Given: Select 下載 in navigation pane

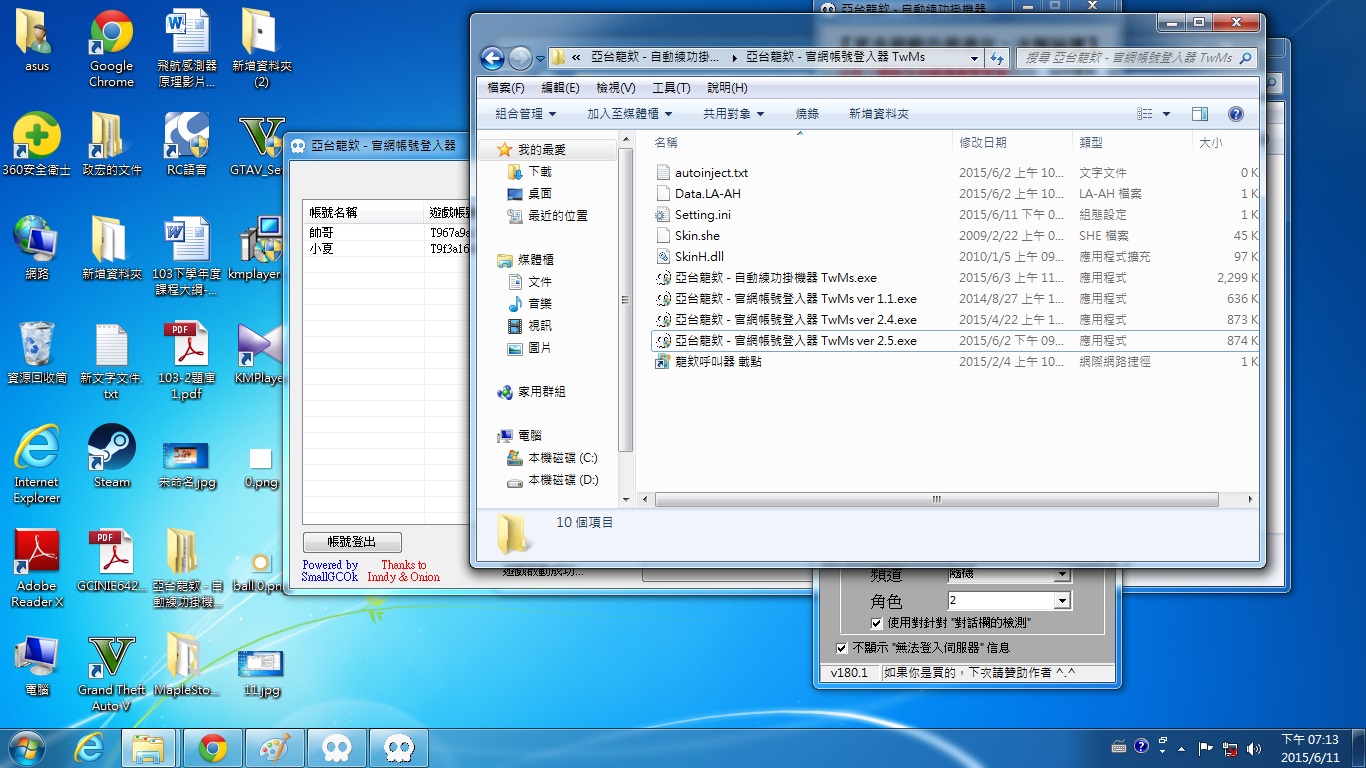Looking at the screenshot, I should [x=539, y=172].
